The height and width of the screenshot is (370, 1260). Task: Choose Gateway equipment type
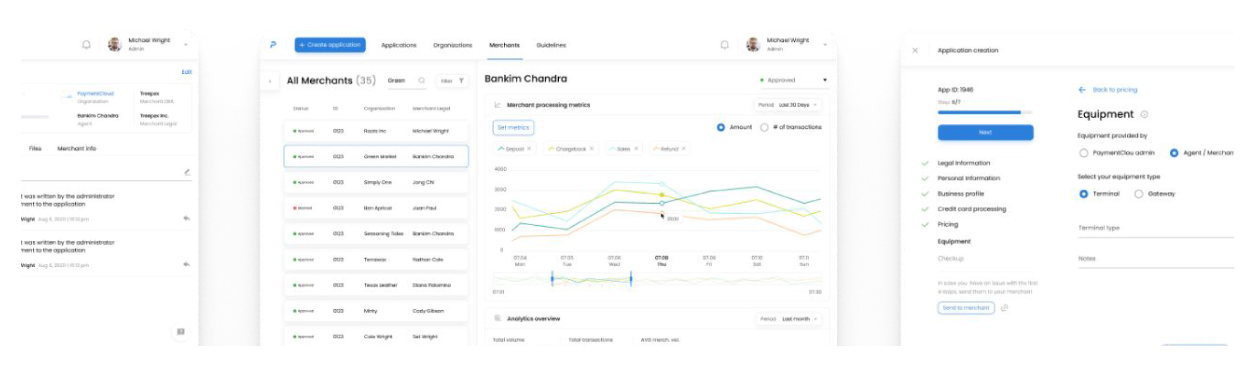click(x=1139, y=194)
